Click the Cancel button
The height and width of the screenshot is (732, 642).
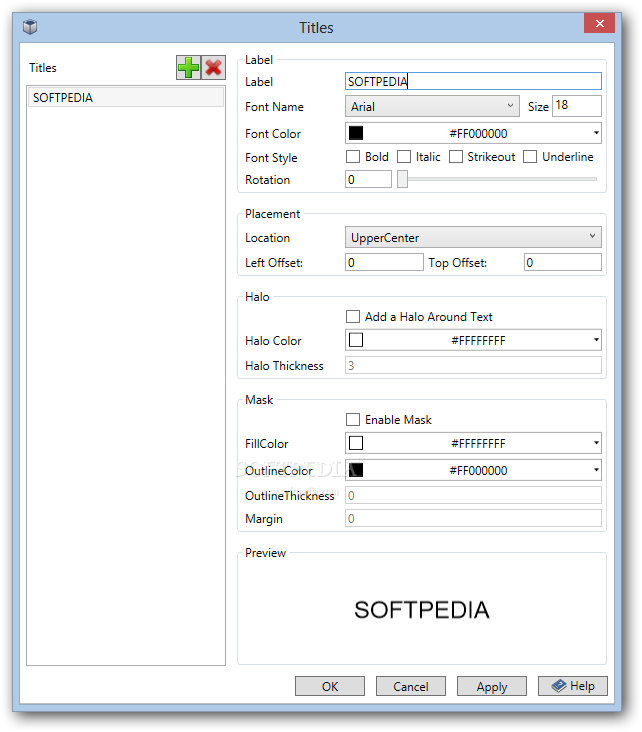click(410, 686)
